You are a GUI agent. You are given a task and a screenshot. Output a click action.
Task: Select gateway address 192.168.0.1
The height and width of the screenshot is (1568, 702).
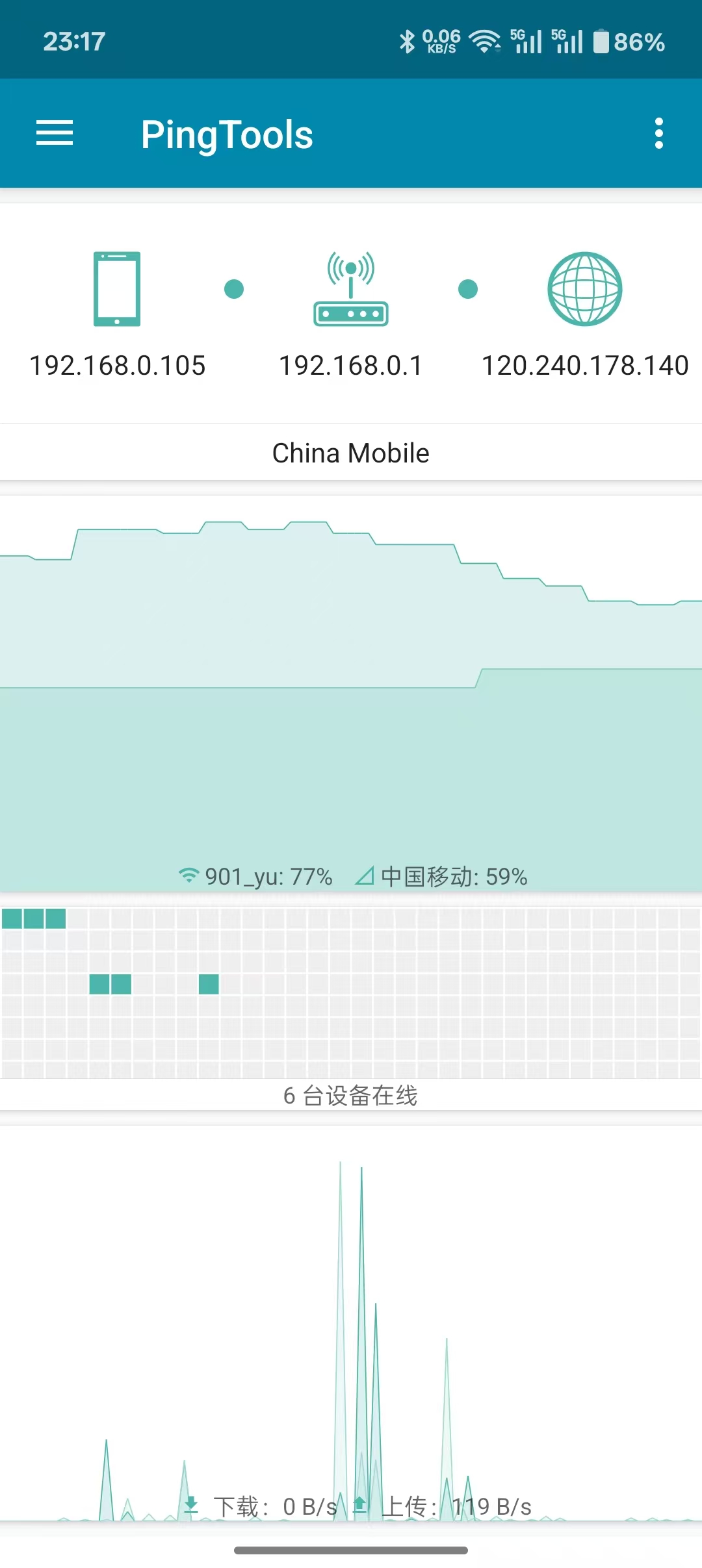click(x=351, y=366)
